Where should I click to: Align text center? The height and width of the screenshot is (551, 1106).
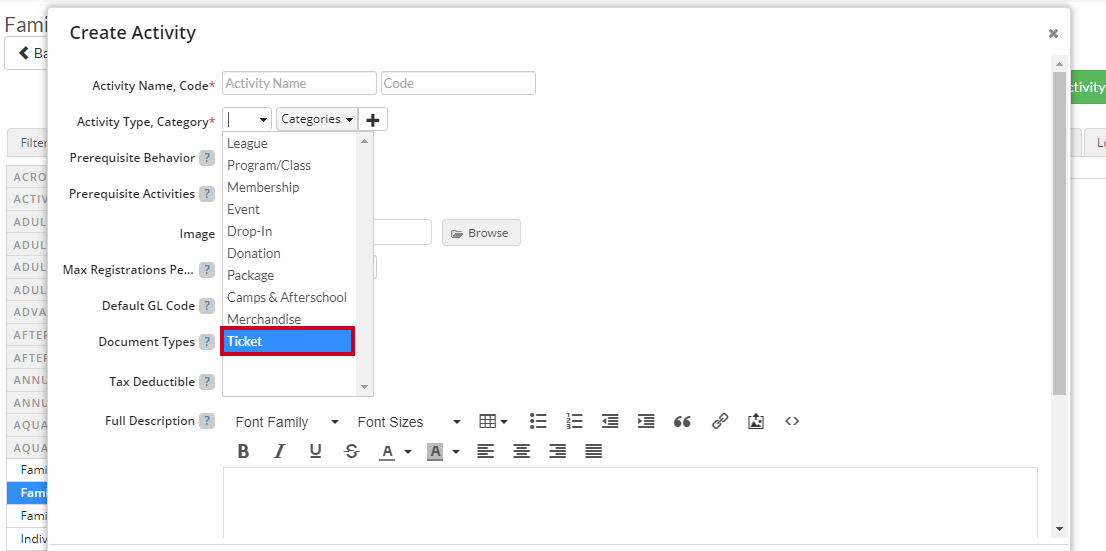pyautogui.click(x=521, y=451)
